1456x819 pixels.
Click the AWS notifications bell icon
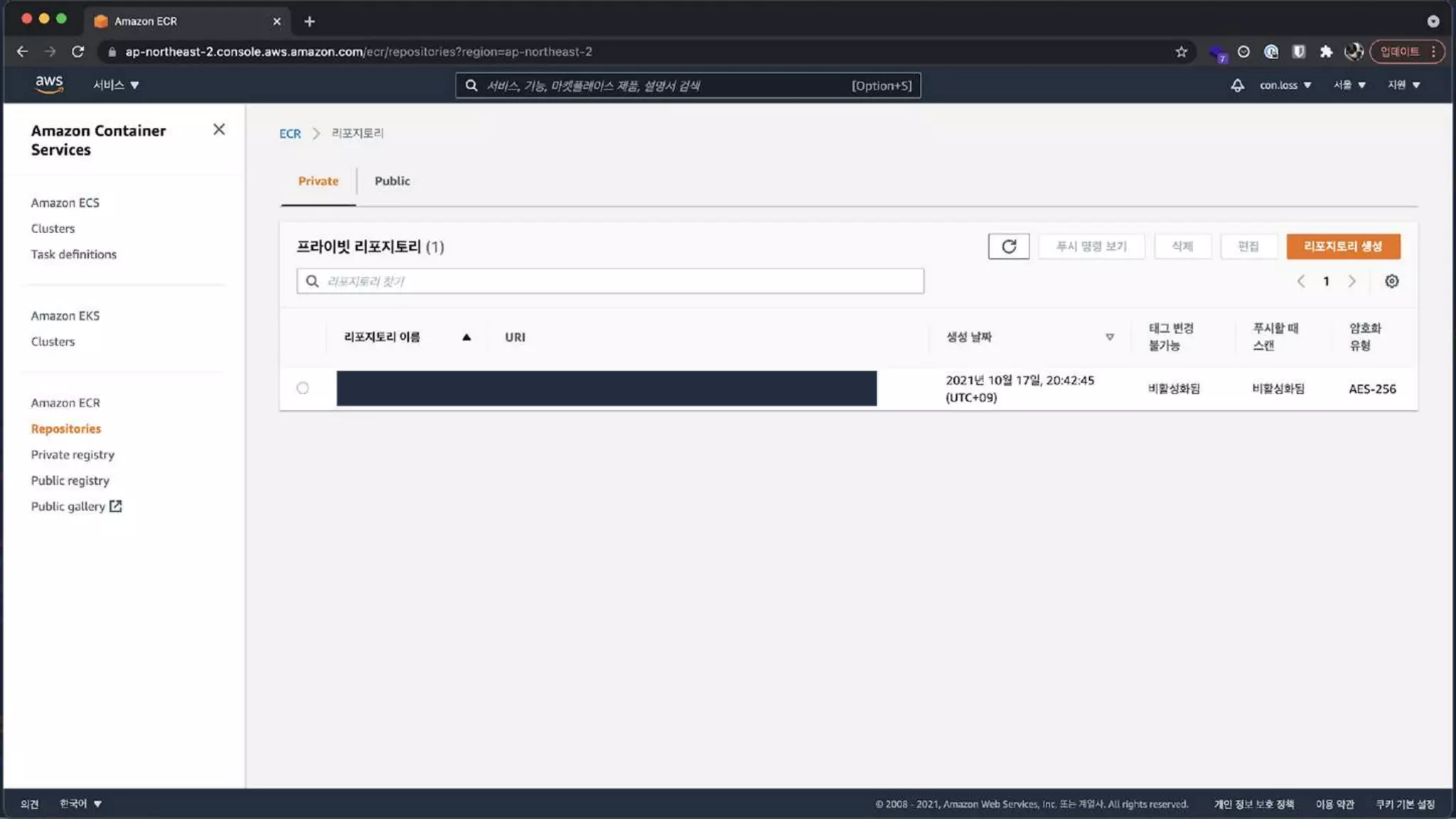tap(1237, 85)
